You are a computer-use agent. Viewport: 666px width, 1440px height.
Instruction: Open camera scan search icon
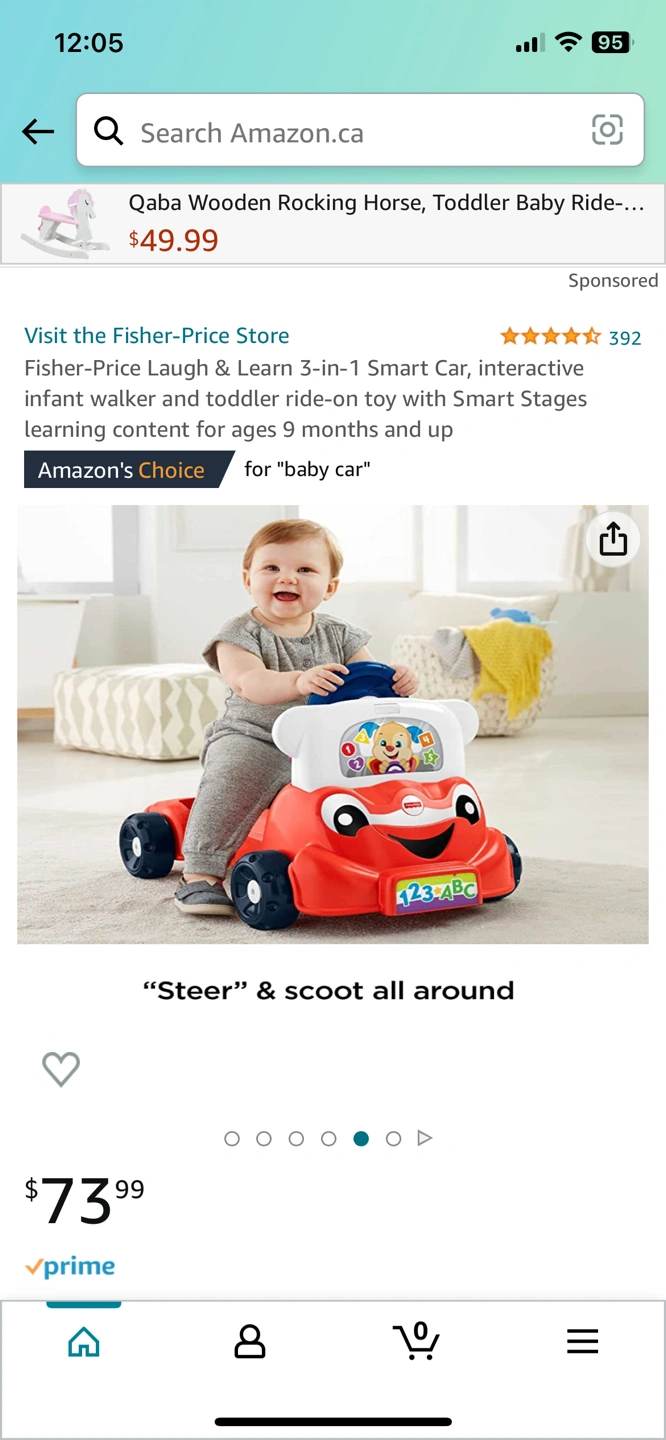tap(607, 130)
